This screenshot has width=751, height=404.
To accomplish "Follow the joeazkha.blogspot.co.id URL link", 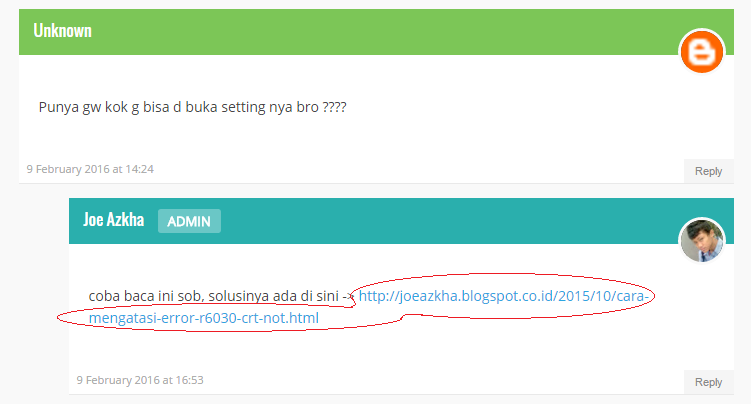I will 503,296.
